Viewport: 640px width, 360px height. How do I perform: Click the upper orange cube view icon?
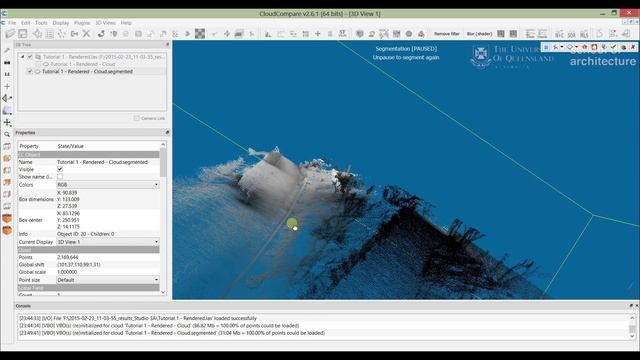(x=7, y=218)
